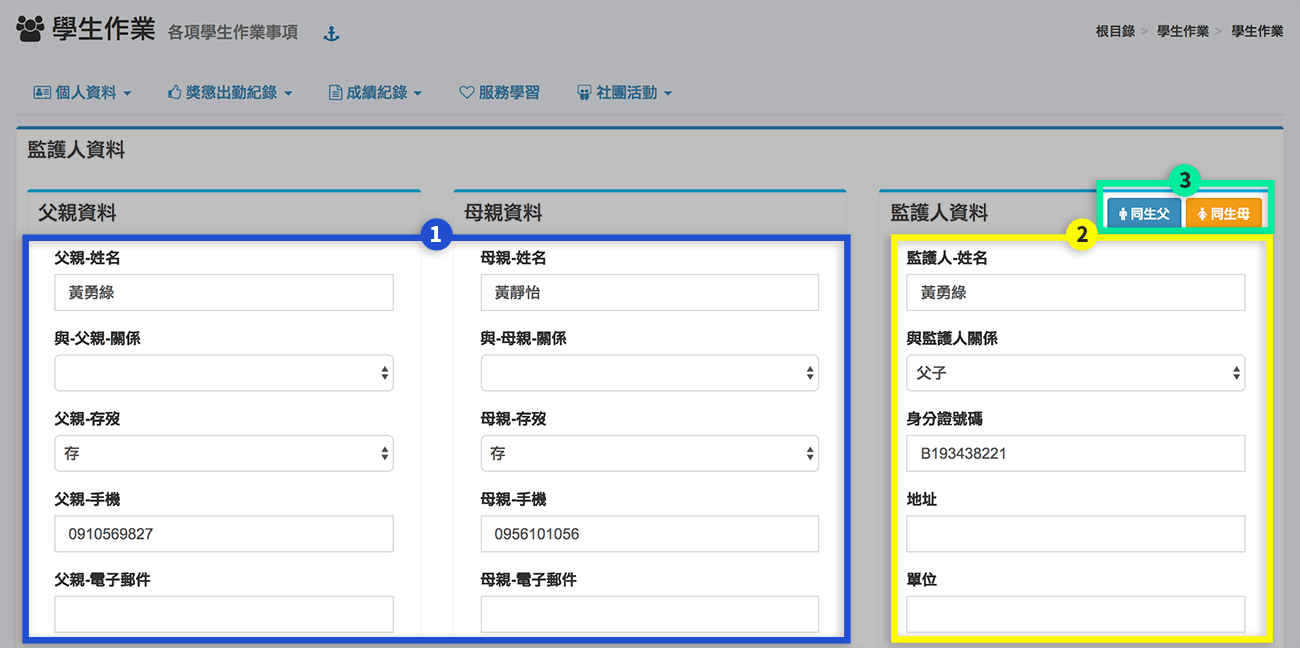Change the 與監護人關係 dropdown selection
This screenshot has height=648, width=1300.
tap(1075, 373)
